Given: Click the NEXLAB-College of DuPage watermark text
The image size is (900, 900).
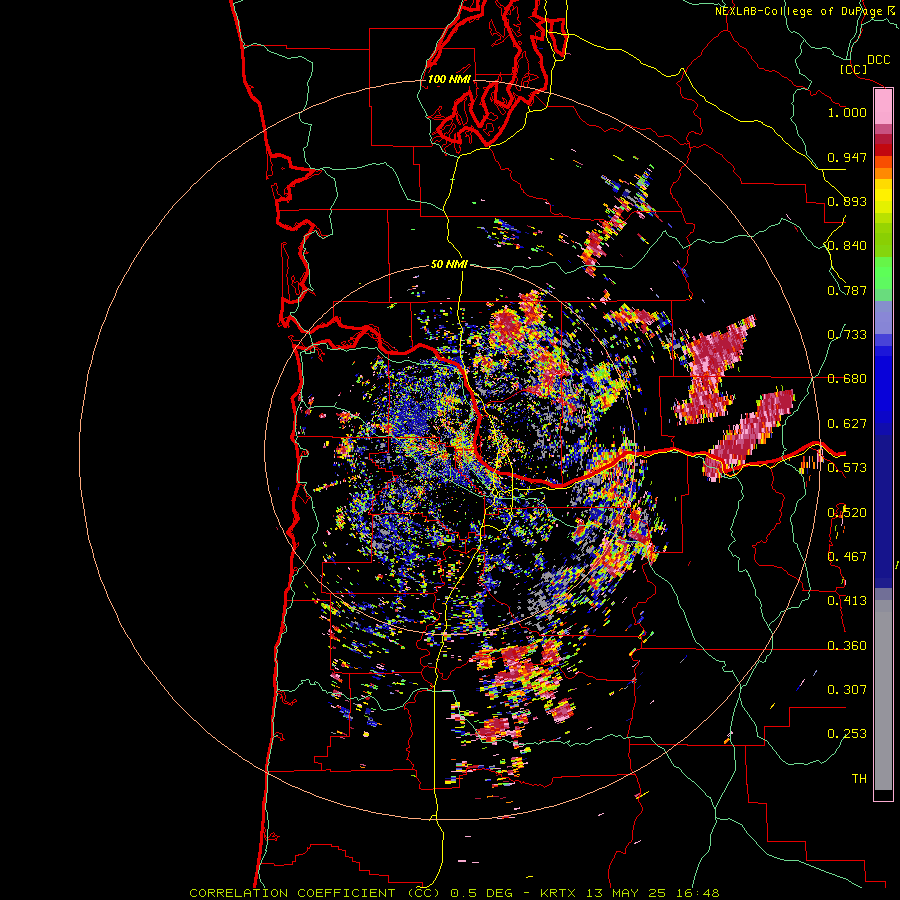Looking at the screenshot, I should (800, 11).
